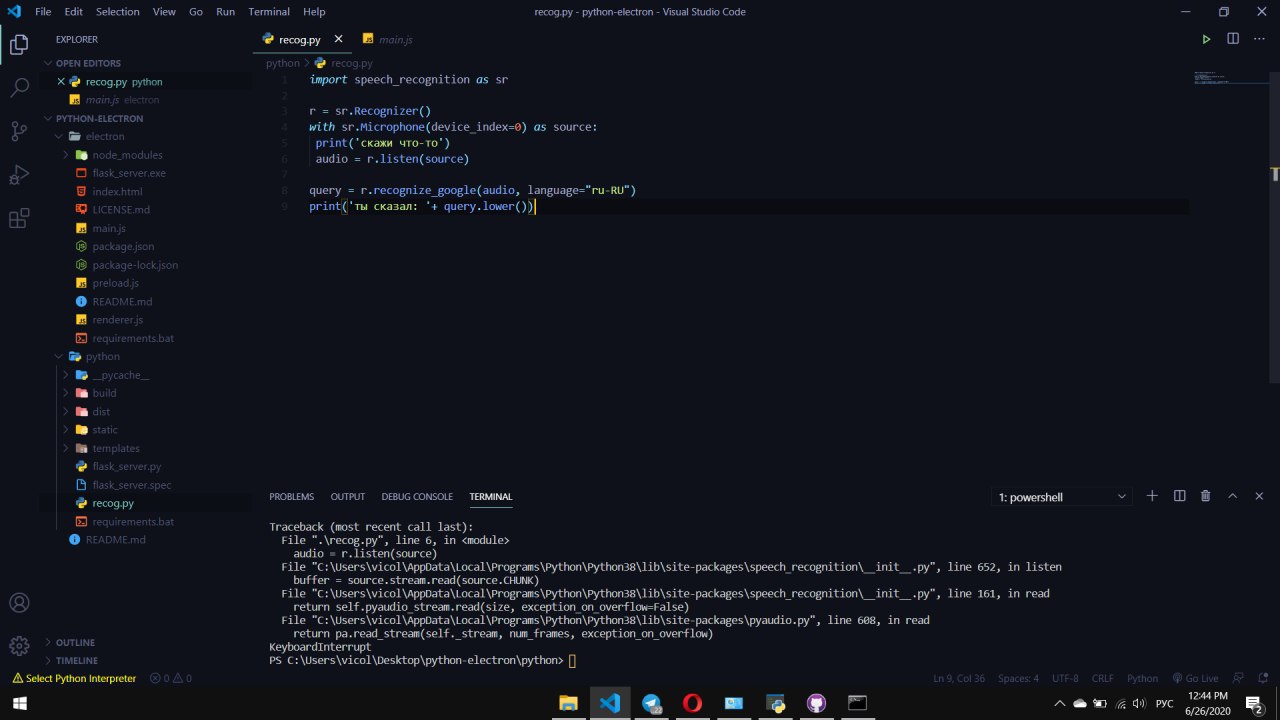Split the terminal panel

coord(1179,496)
